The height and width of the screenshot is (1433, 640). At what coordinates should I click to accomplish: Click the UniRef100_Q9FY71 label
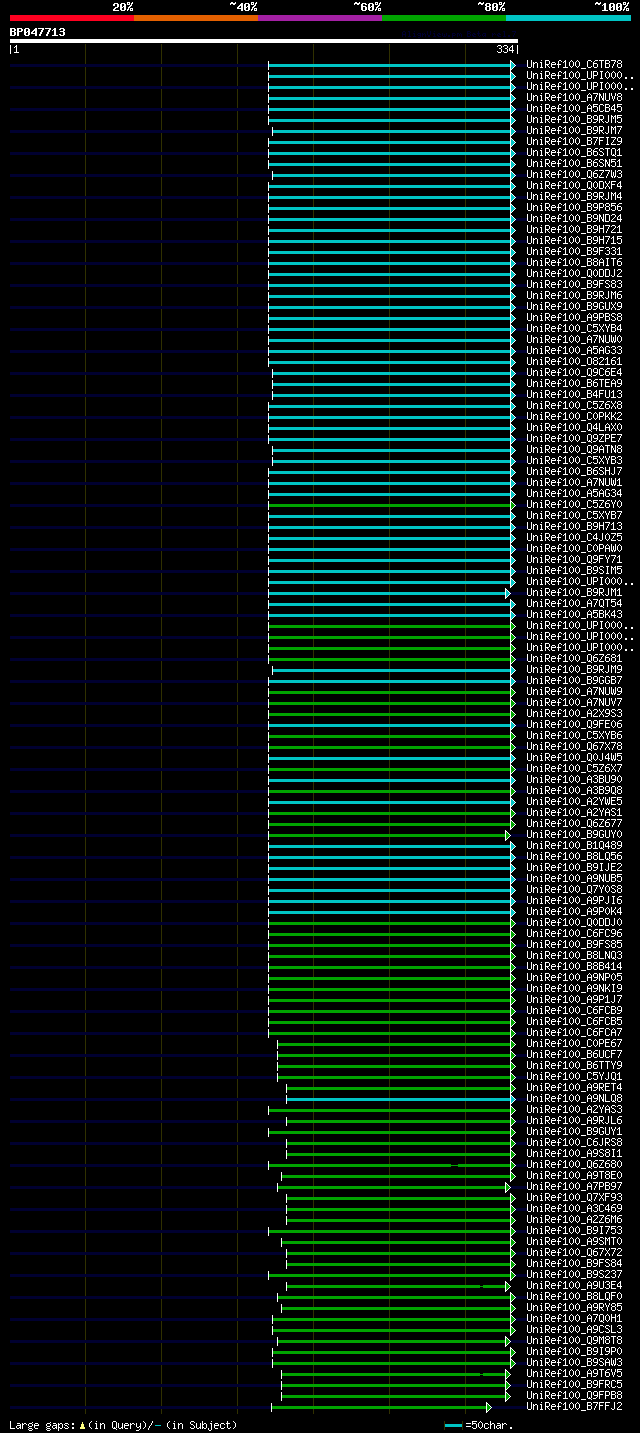coord(575,560)
